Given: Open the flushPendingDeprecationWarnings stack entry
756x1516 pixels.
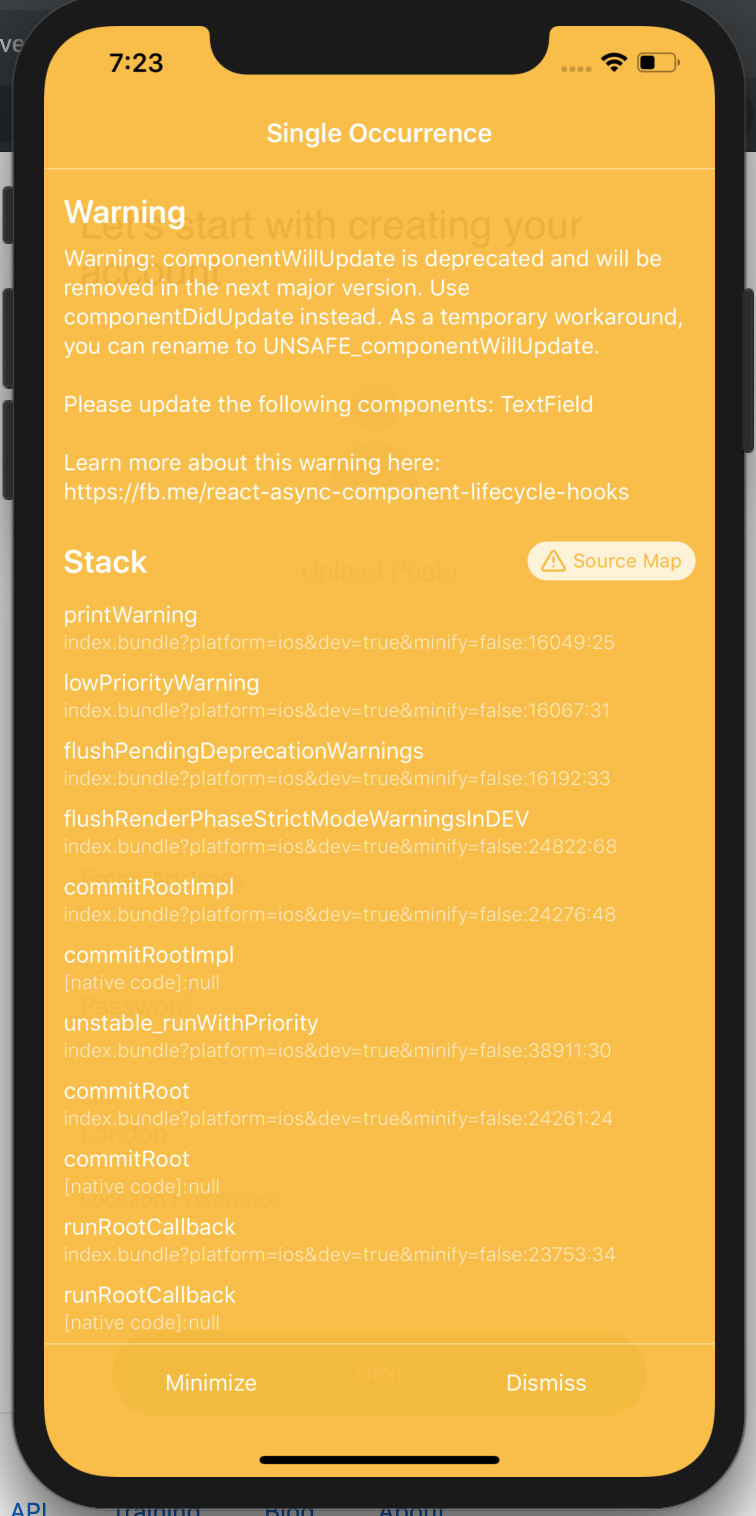Looking at the screenshot, I should pyautogui.click(x=243, y=751).
